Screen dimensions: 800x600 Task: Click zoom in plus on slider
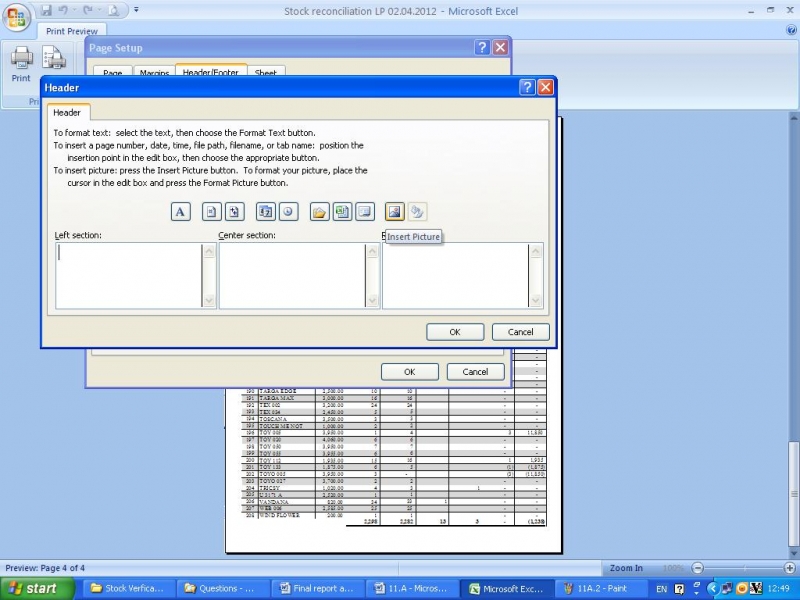789,568
